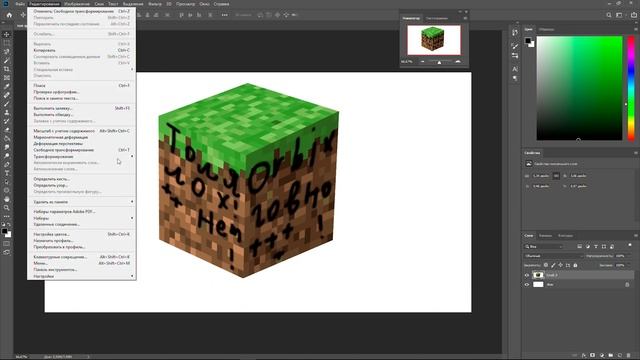Screen dimensions: 640x360
Task: Toggle layer filtering switch in Layers panel
Action: [x=630, y=245]
